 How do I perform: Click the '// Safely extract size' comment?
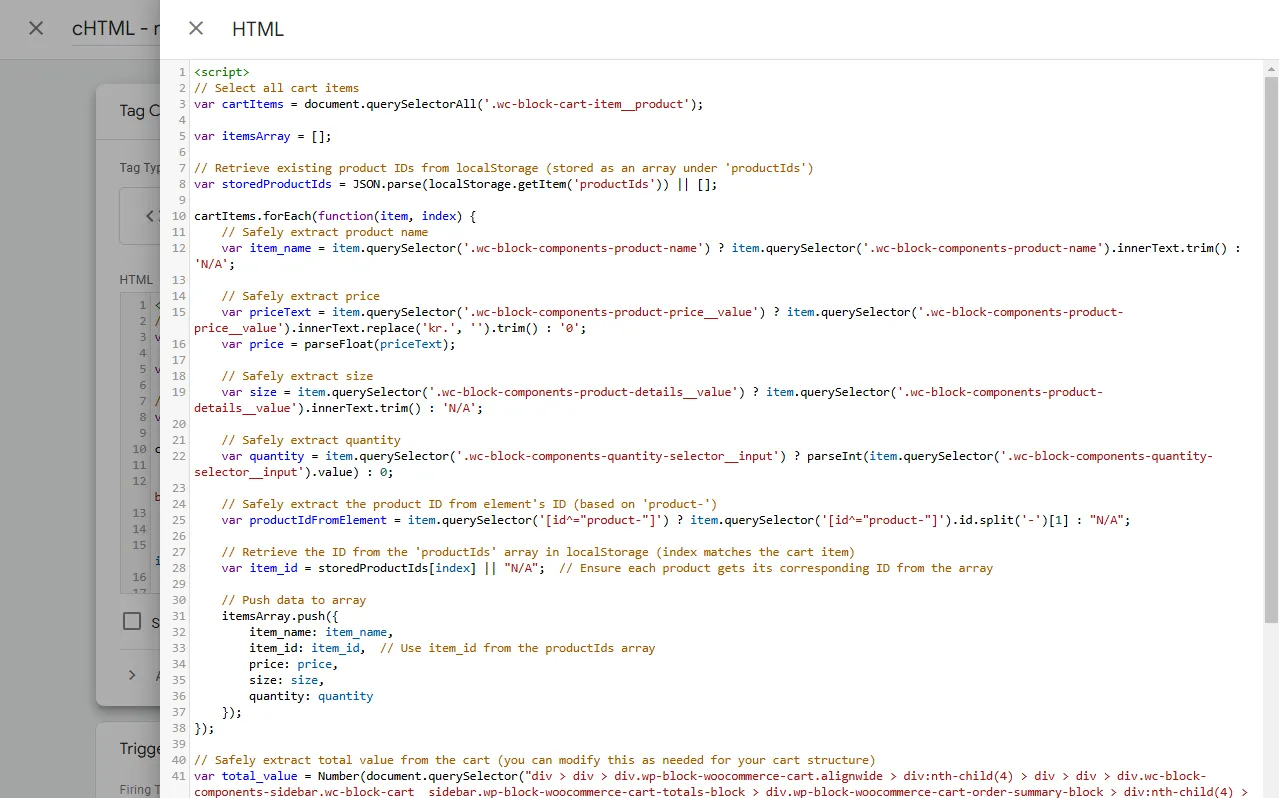tap(297, 376)
